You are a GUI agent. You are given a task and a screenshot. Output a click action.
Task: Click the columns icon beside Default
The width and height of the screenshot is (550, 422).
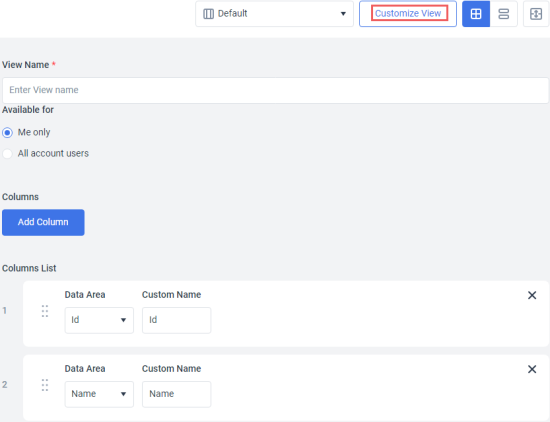coord(208,14)
